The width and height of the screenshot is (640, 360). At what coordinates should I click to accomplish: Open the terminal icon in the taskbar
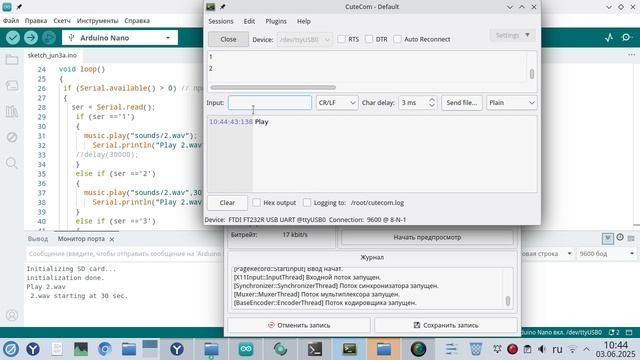click(315, 349)
